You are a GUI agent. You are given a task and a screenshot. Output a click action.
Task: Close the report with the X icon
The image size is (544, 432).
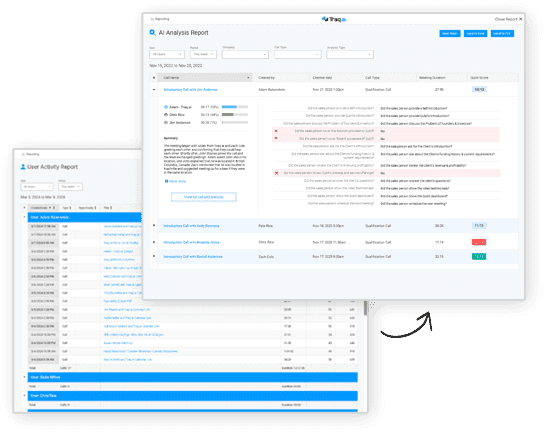click(x=520, y=19)
